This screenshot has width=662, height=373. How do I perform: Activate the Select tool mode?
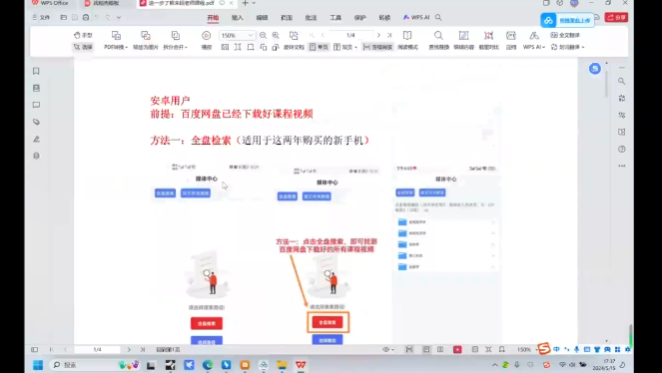83,47
